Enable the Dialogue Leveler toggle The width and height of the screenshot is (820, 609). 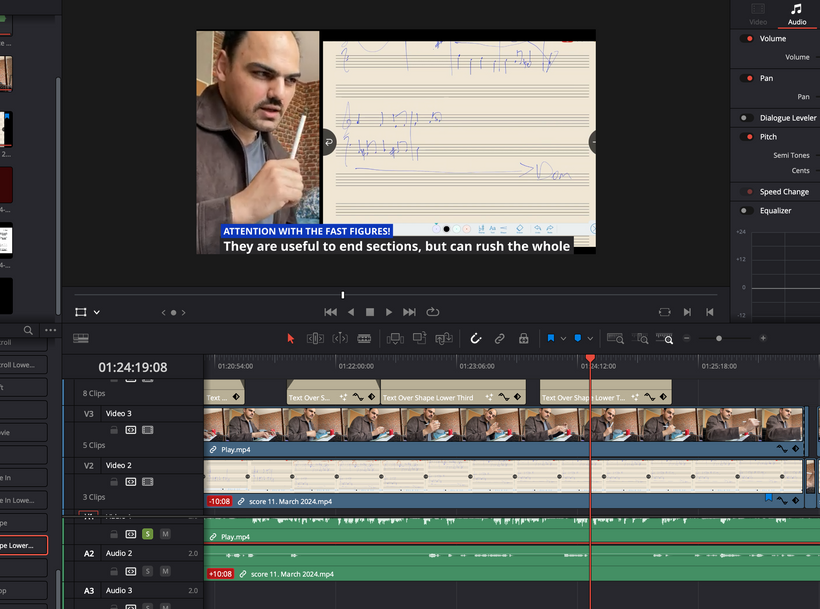(x=745, y=118)
